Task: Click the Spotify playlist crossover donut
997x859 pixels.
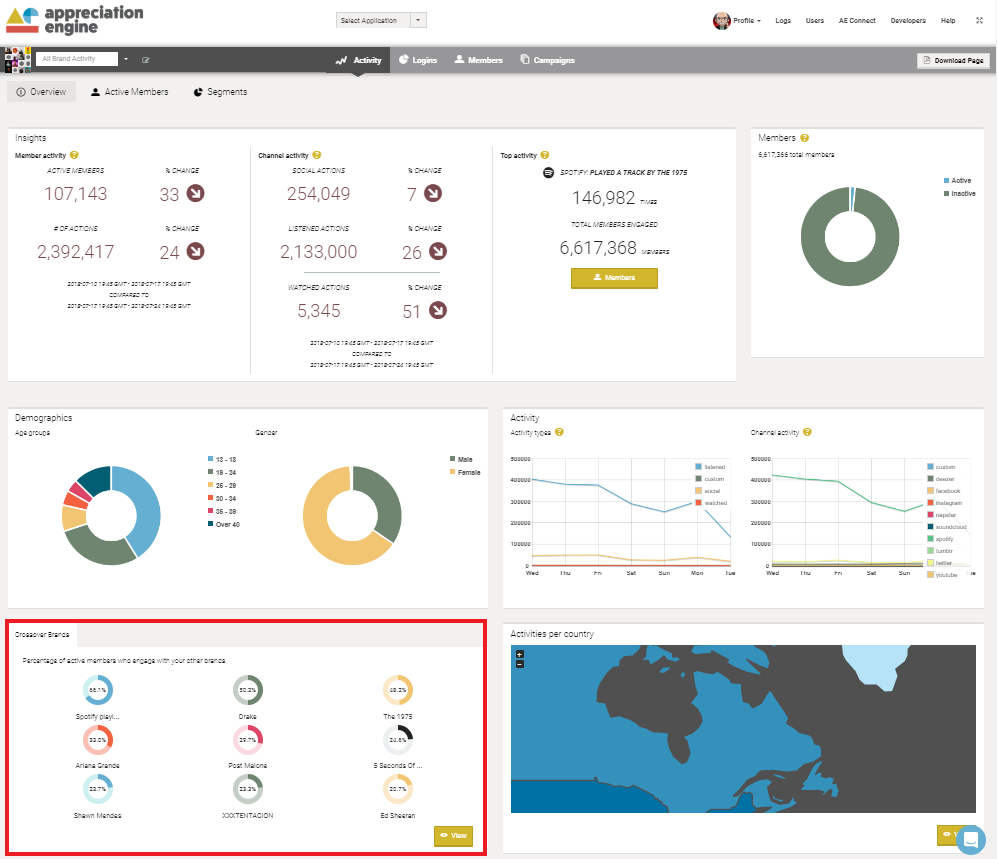Action: pyautogui.click(x=98, y=690)
